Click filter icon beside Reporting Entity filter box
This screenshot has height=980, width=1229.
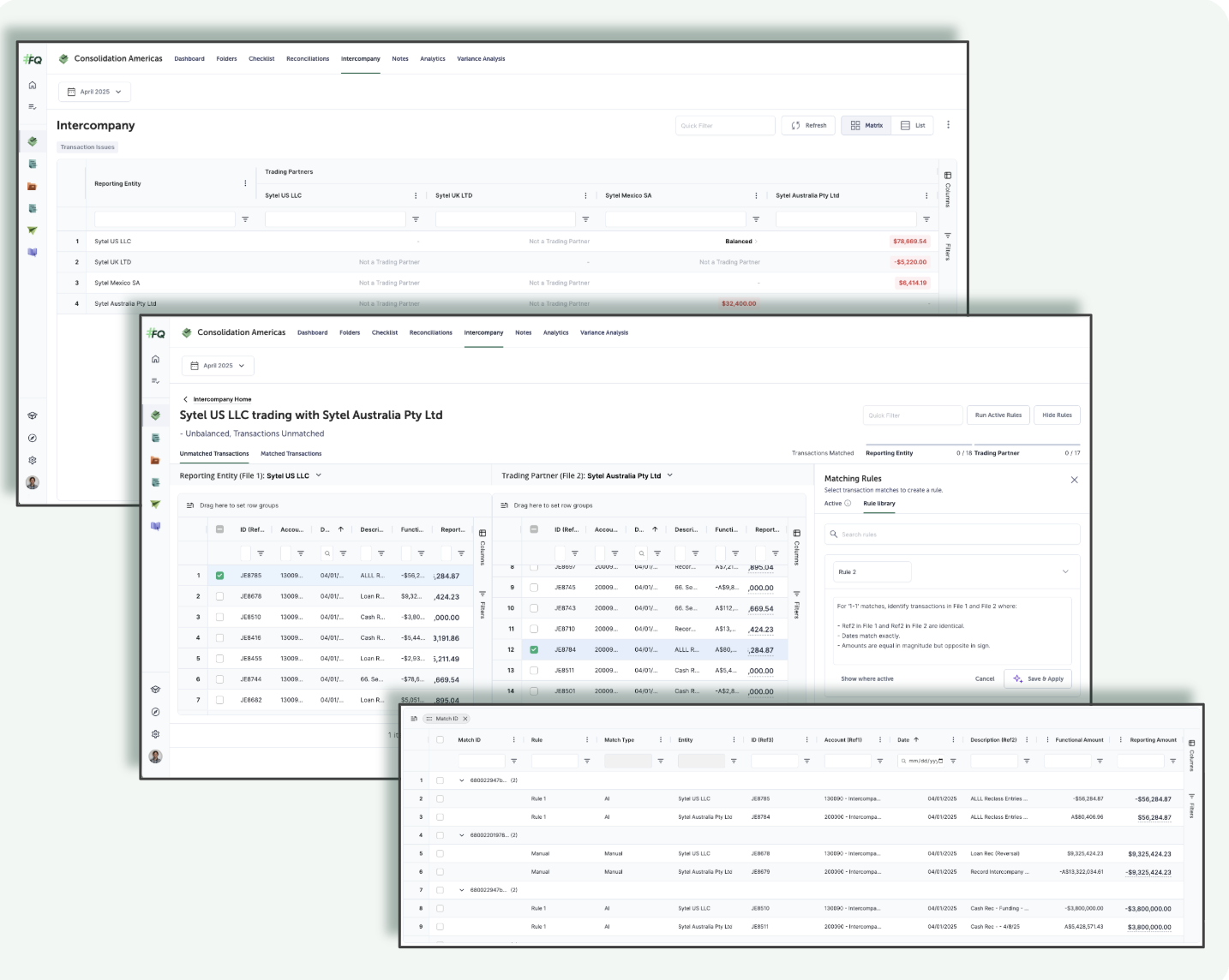(x=245, y=219)
